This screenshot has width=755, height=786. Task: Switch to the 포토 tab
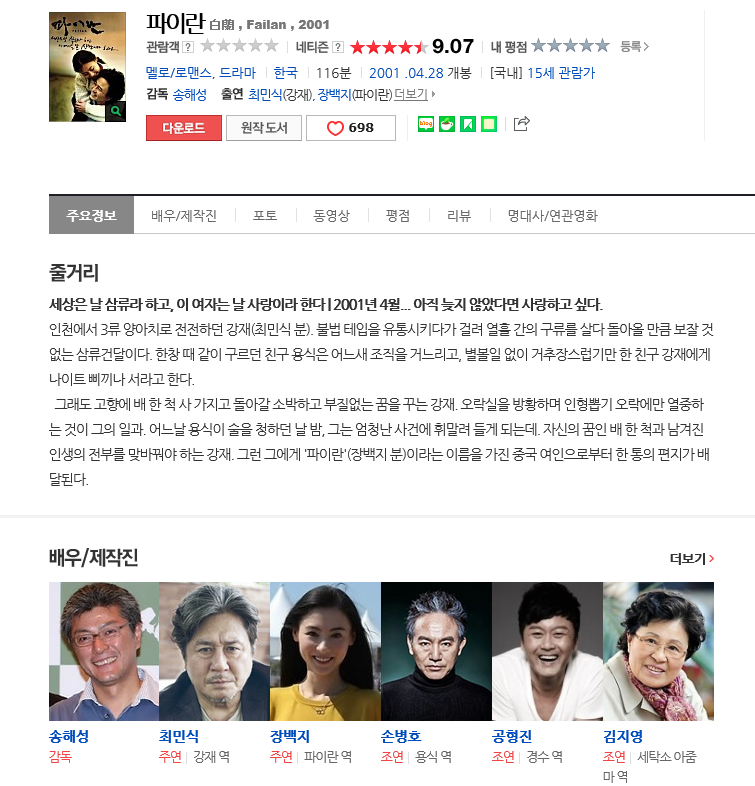click(265, 216)
